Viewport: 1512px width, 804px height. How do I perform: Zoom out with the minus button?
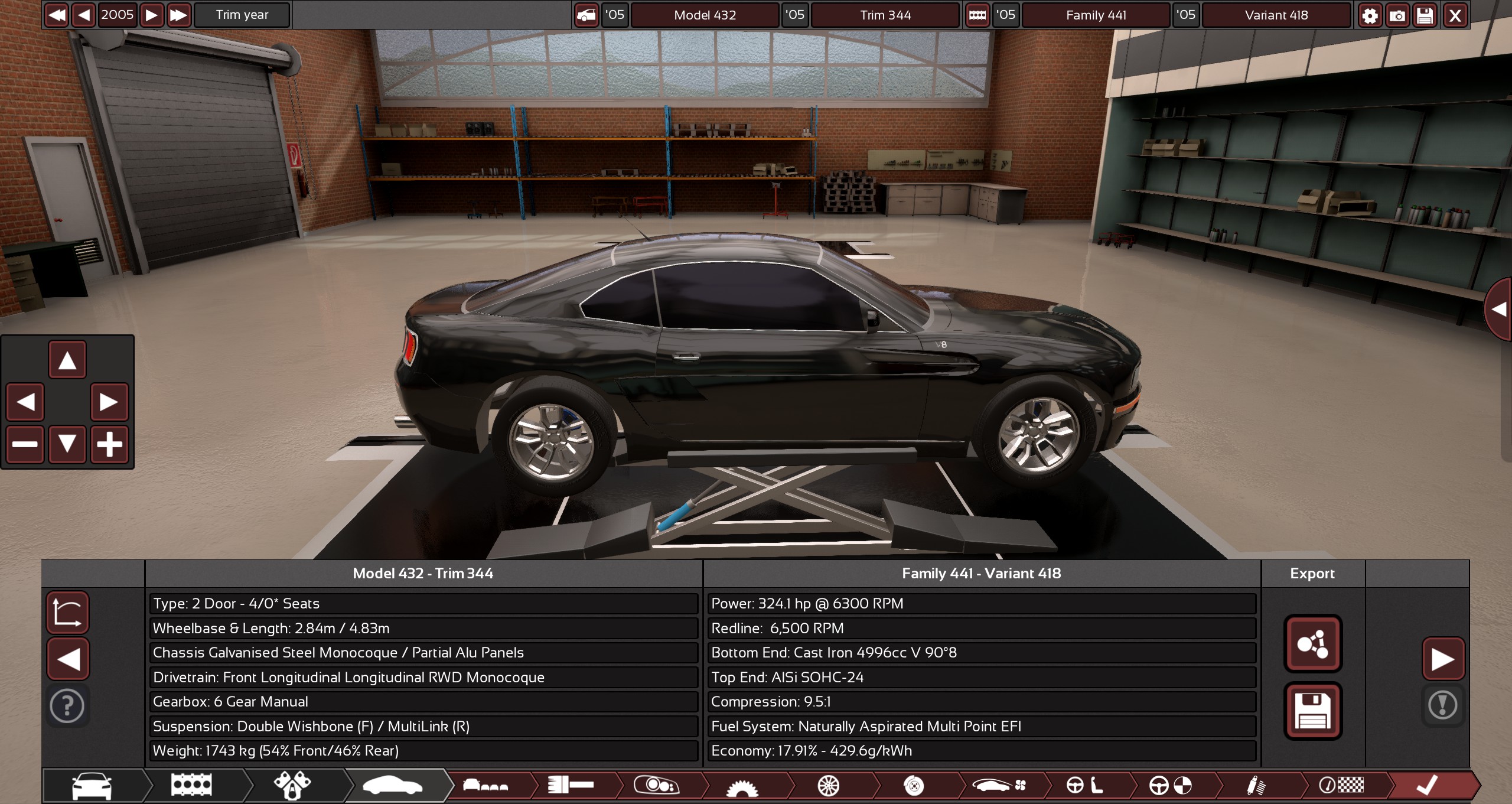[x=25, y=444]
